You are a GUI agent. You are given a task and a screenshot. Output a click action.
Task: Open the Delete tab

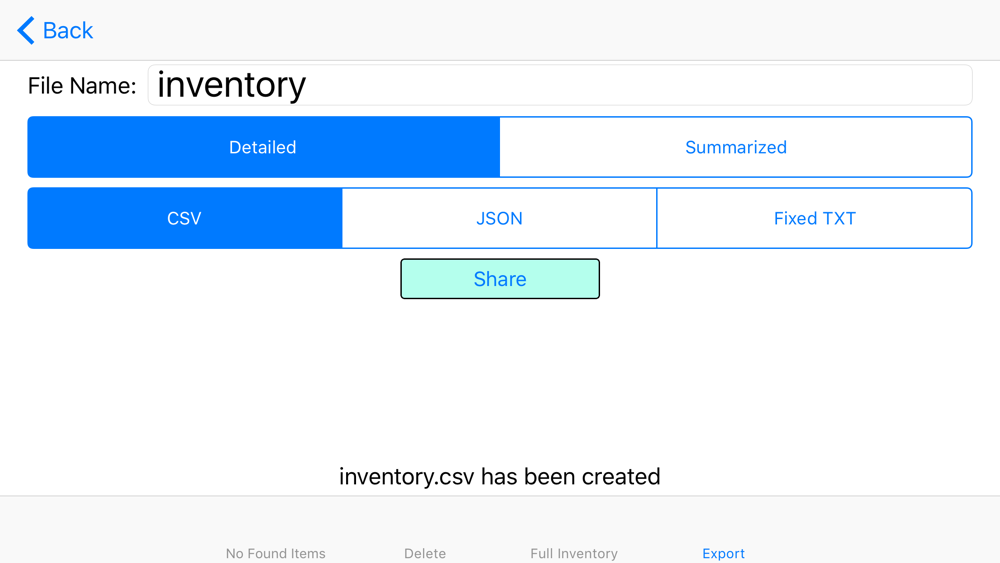coord(425,553)
